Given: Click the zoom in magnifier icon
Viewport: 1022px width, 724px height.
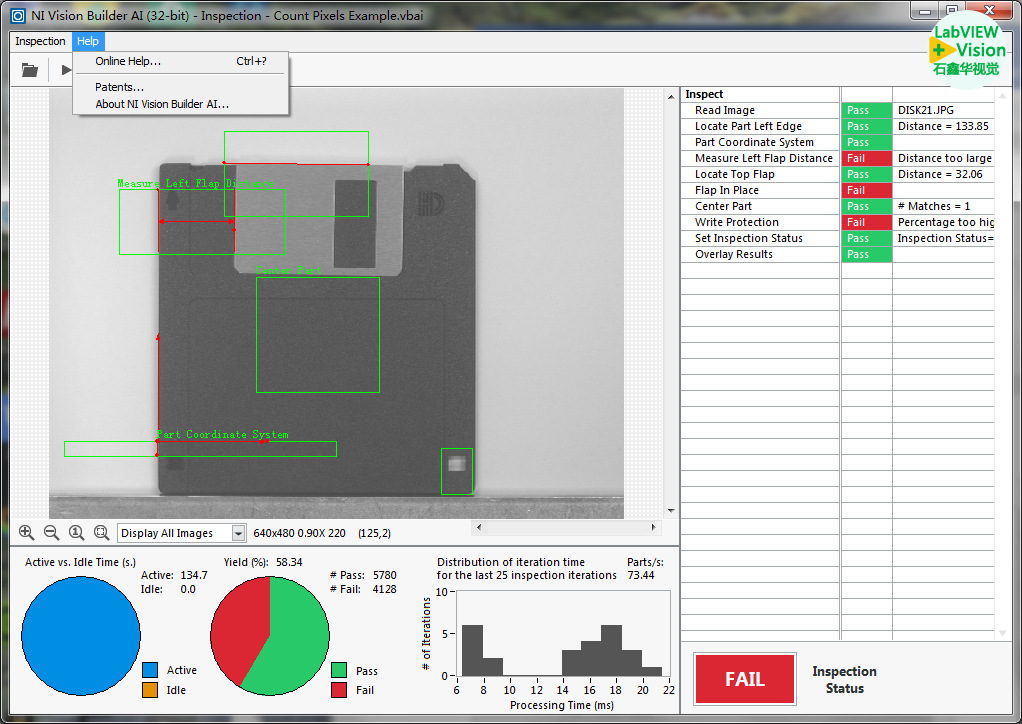Looking at the screenshot, I should point(26,533).
